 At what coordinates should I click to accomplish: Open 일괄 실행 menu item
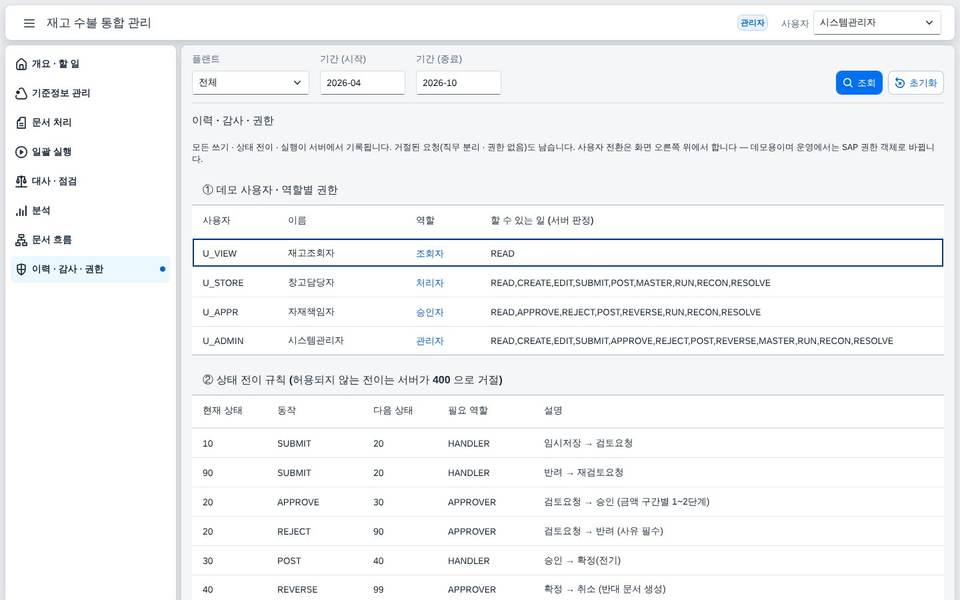[90, 152]
